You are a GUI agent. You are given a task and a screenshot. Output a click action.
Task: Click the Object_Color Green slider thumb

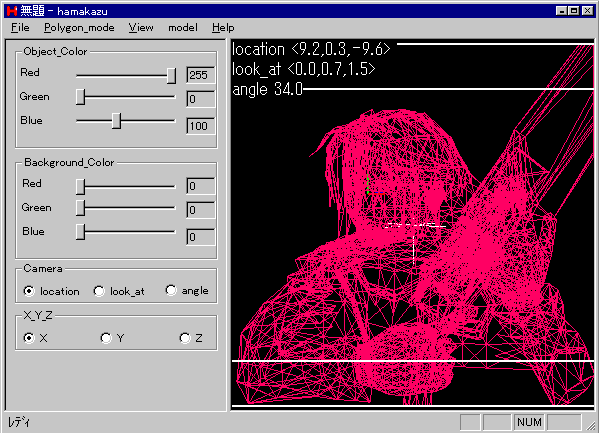click(x=80, y=97)
